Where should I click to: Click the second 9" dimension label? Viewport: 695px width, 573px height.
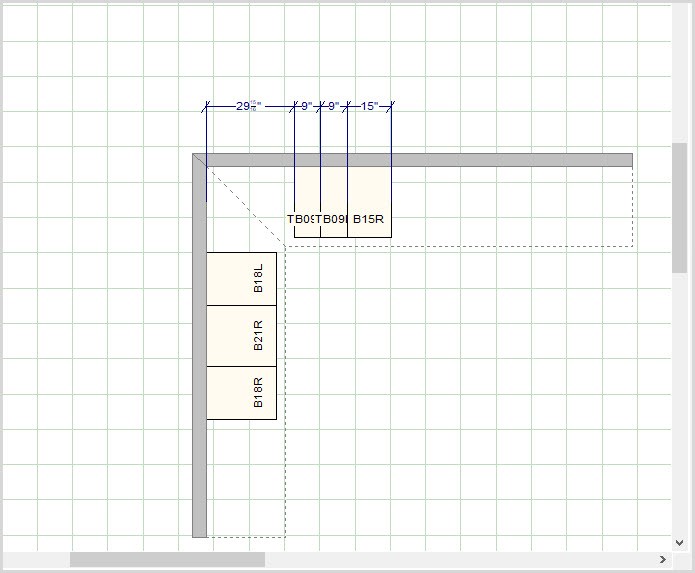(333, 106)
